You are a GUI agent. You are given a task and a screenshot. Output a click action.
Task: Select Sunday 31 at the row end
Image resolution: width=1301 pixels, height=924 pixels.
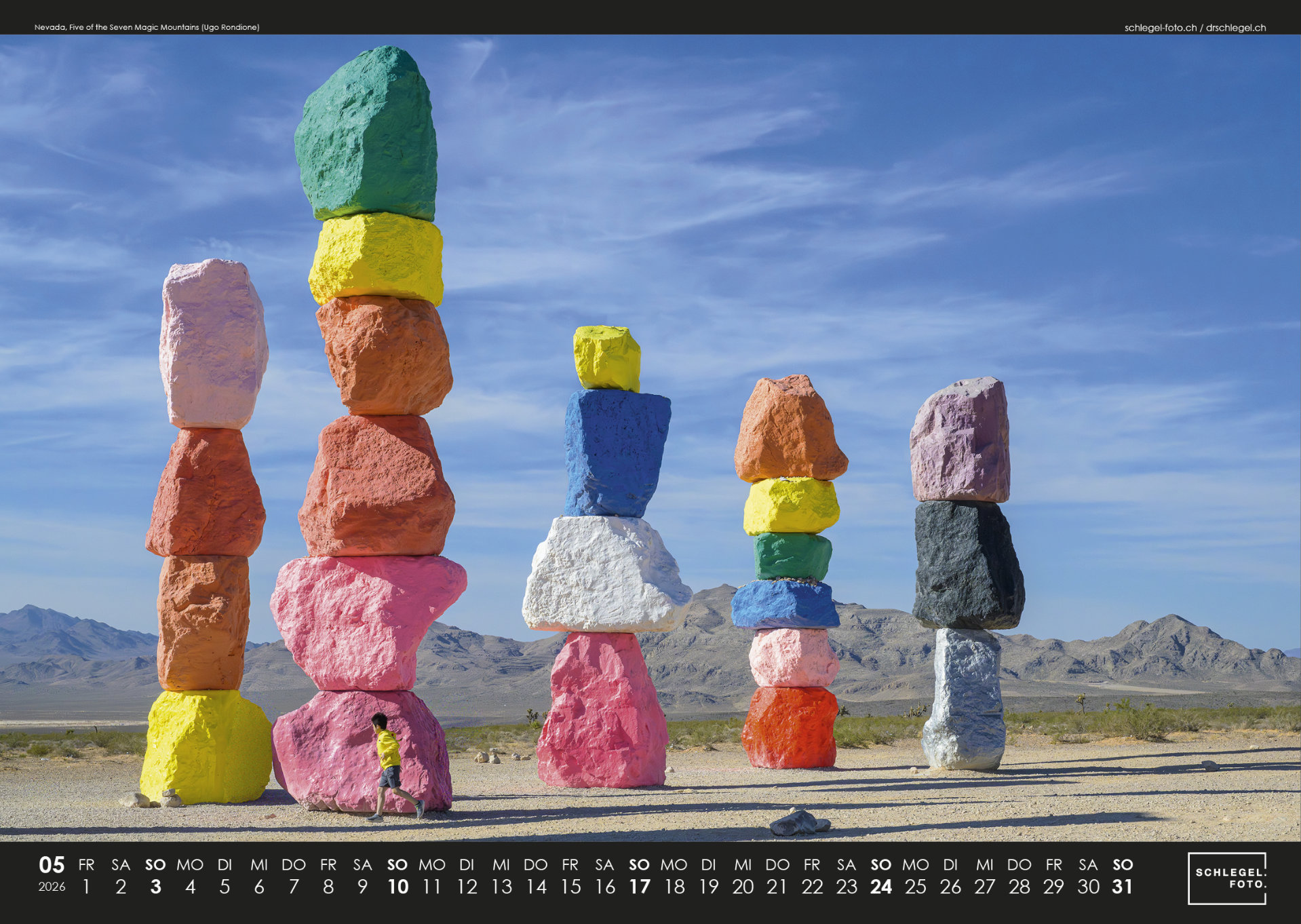point(1123,886)
